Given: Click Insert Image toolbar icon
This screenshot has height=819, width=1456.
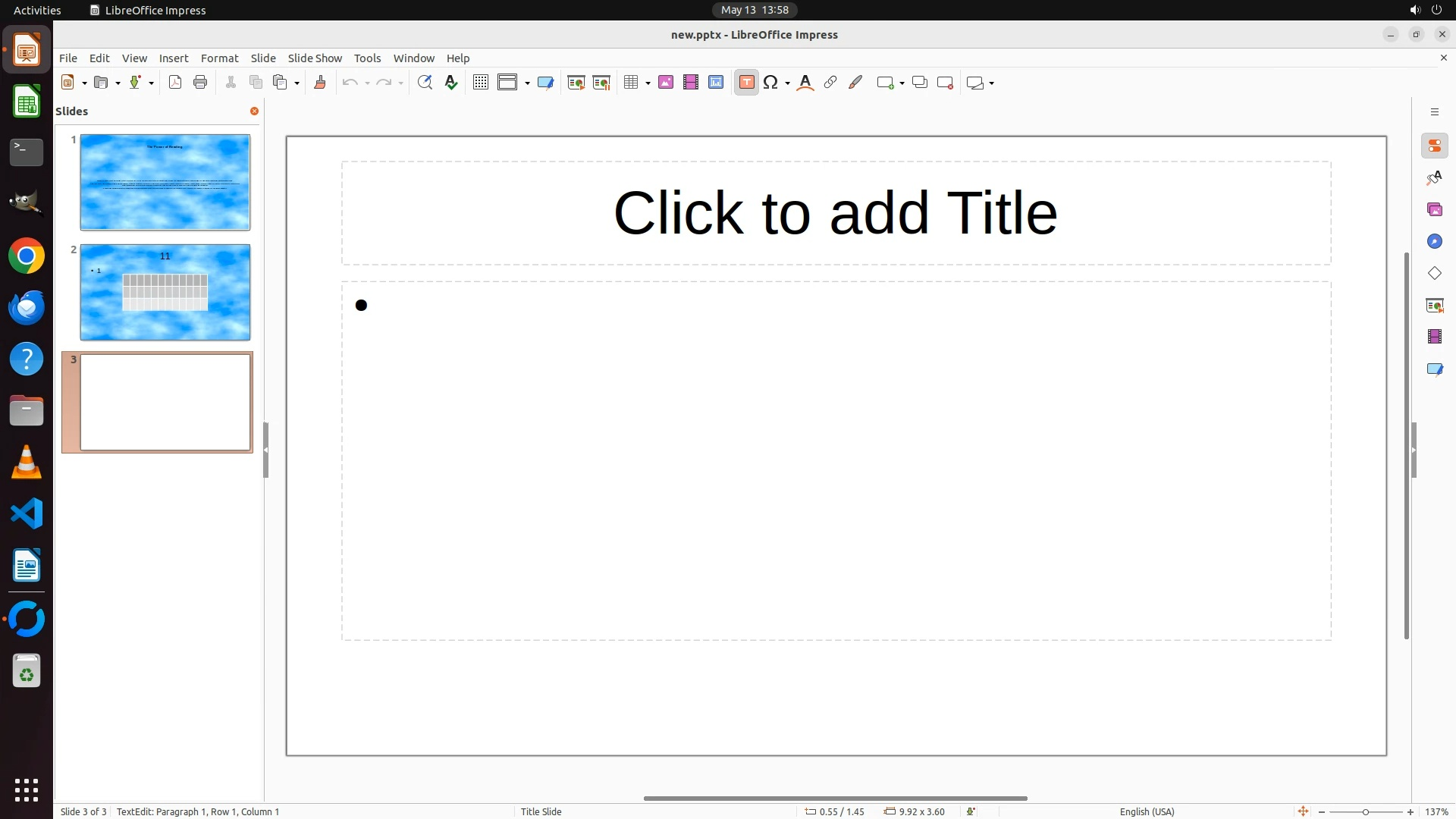Looking at the screenshot, I should [x=666, y=83].
